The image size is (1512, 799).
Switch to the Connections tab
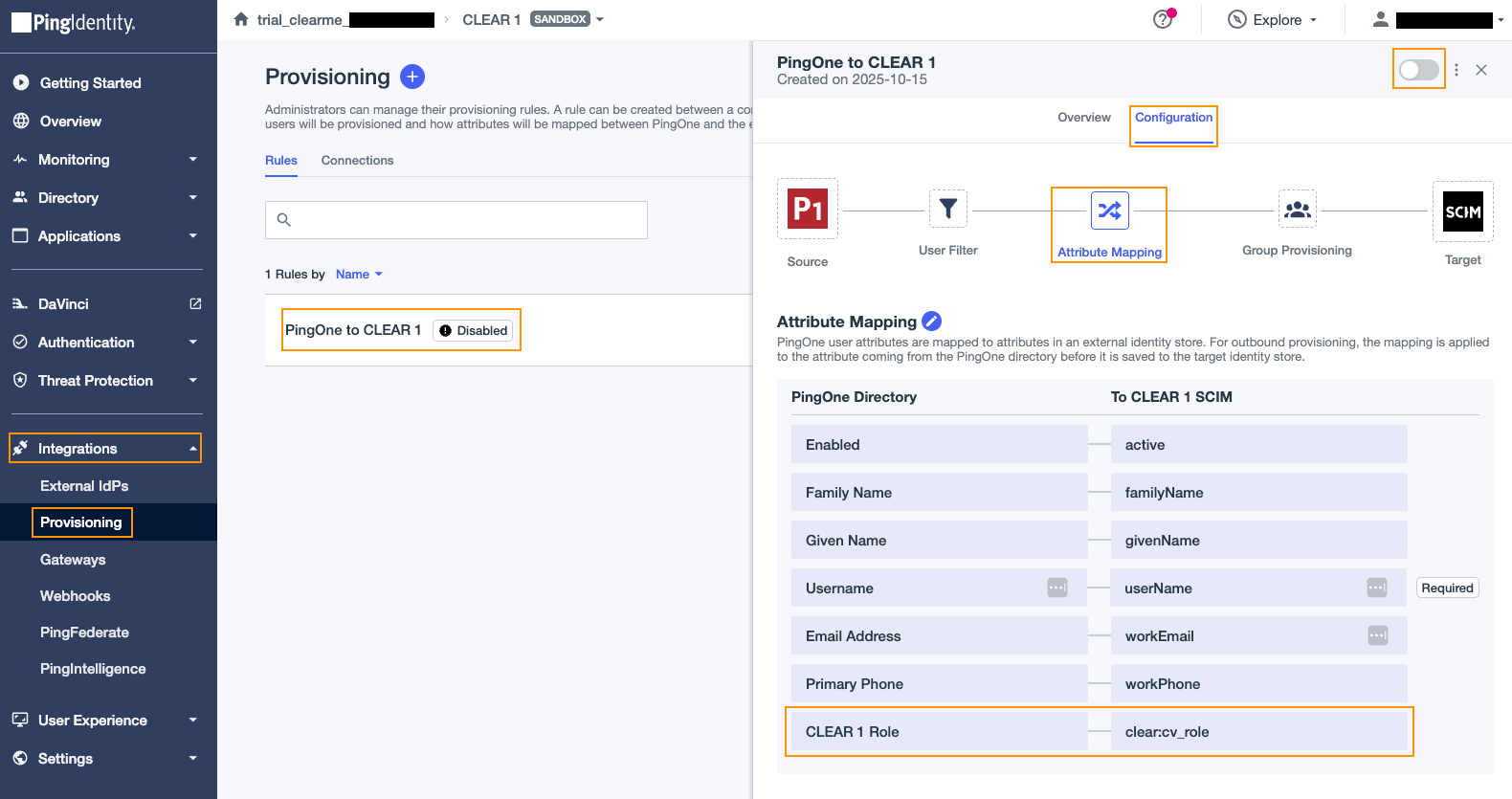tap(357, 161)
